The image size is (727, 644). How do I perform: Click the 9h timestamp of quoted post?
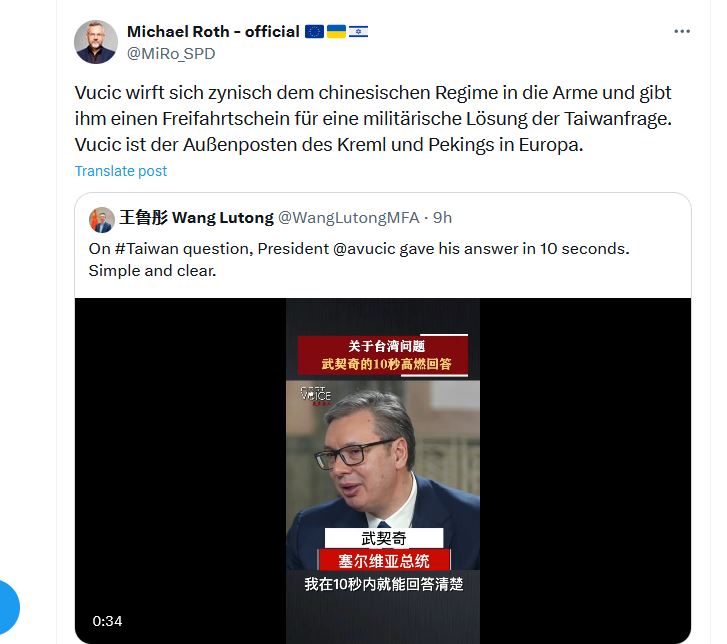(x=442, y=217)
